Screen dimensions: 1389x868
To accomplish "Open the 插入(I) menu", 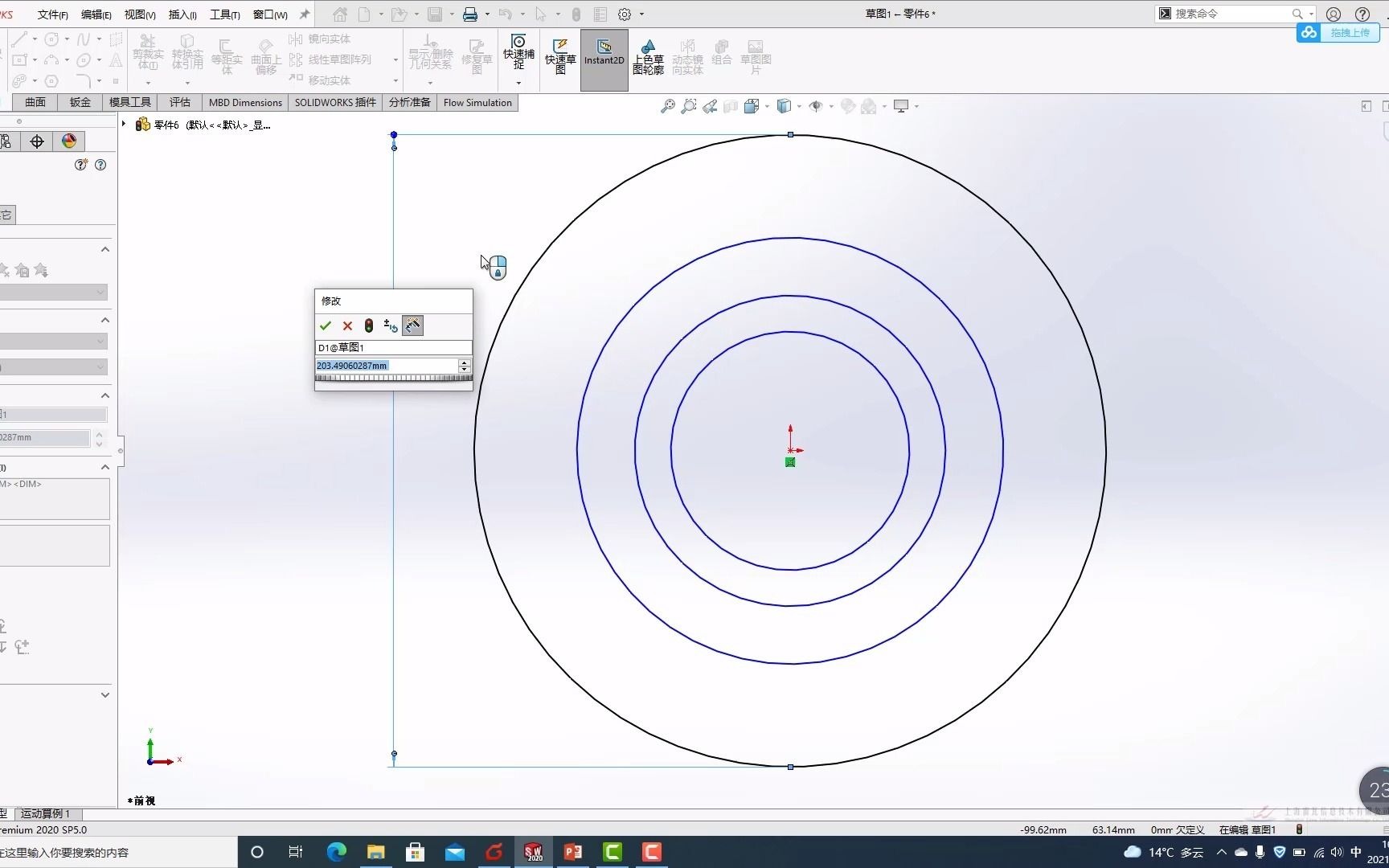I will tap(182, 14).
